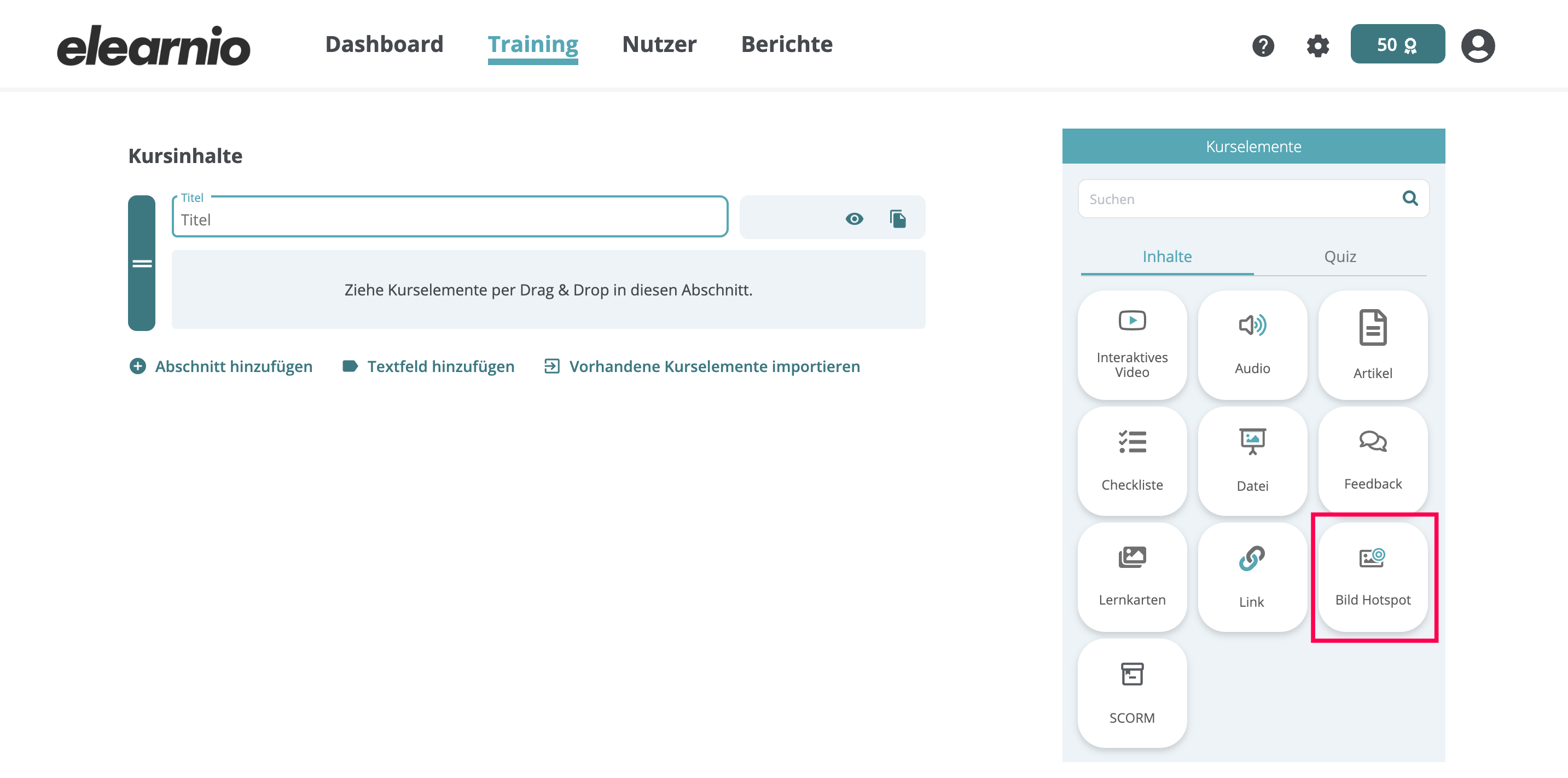Select the Lernkarten element
This screenshot has width=1568, height=778.
click(x=1131, y=577)
